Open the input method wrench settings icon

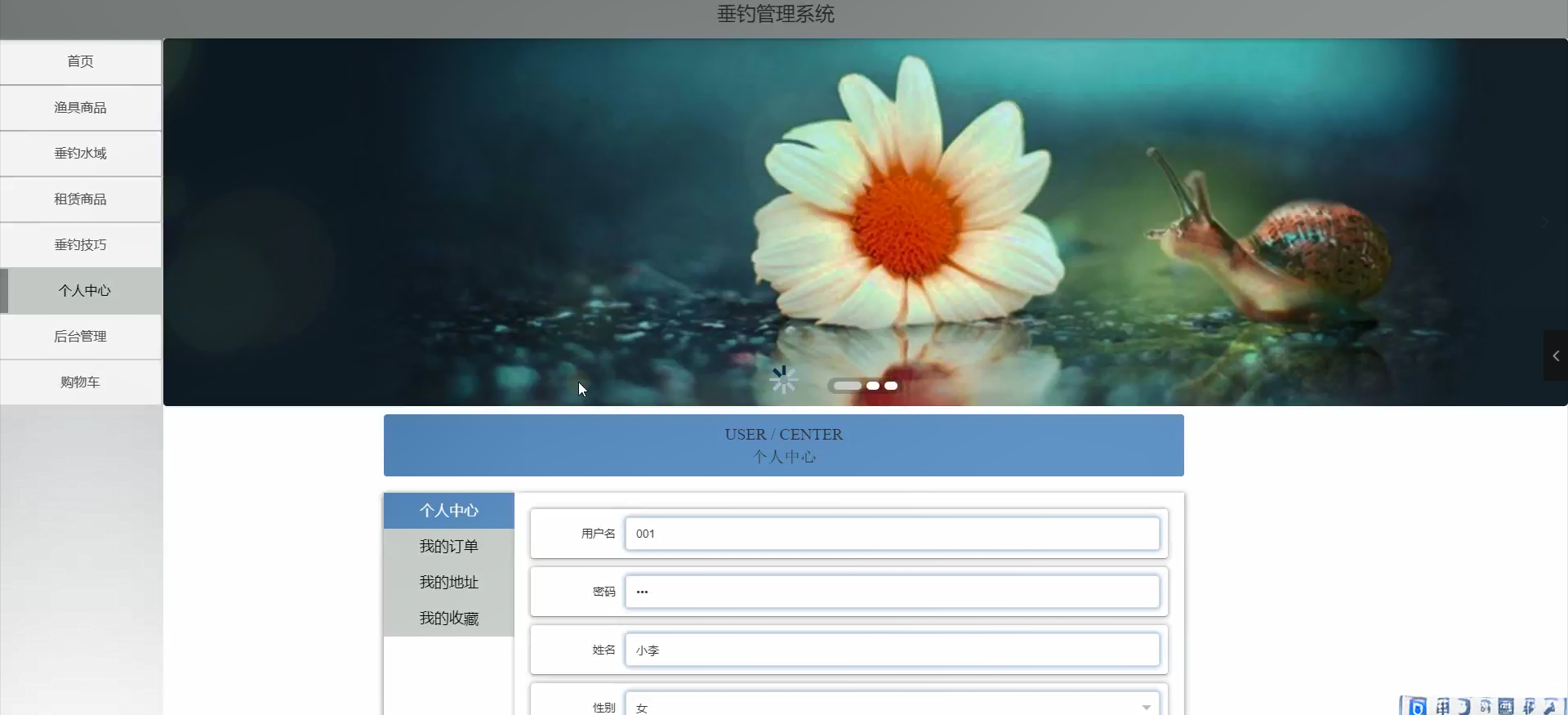[x=1550, y=707]
